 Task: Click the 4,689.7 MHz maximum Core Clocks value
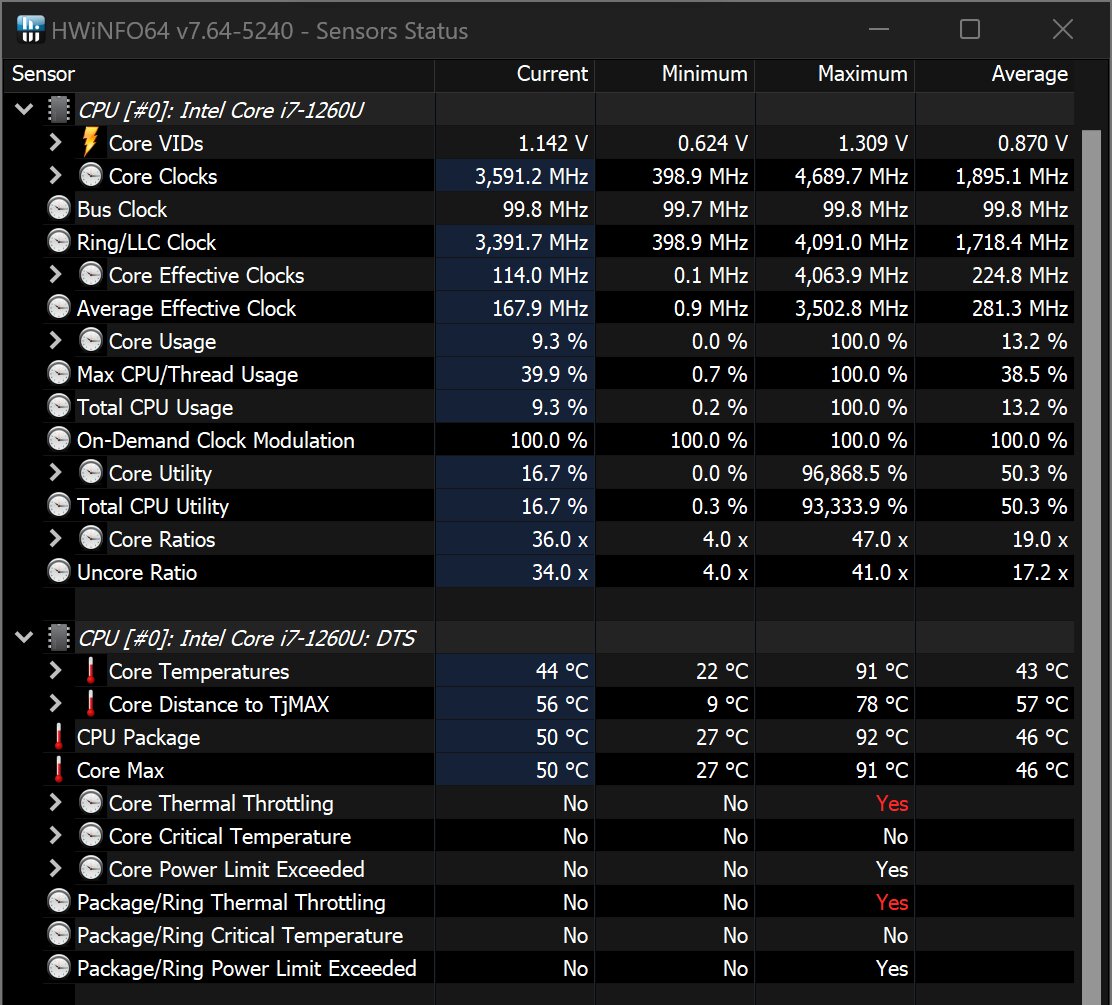[851, 176]
